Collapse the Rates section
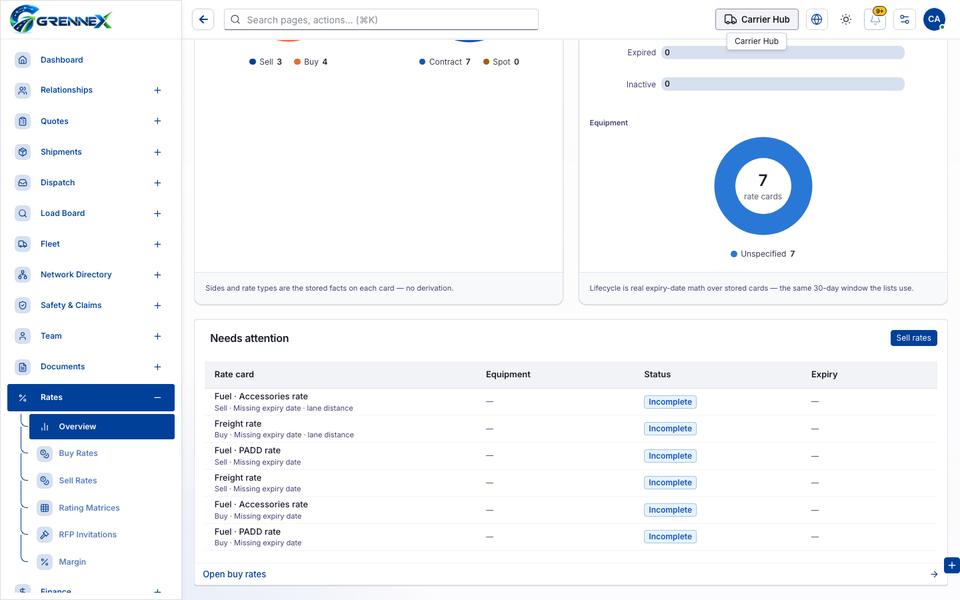The image size is (960, 600). pos(157,397)
